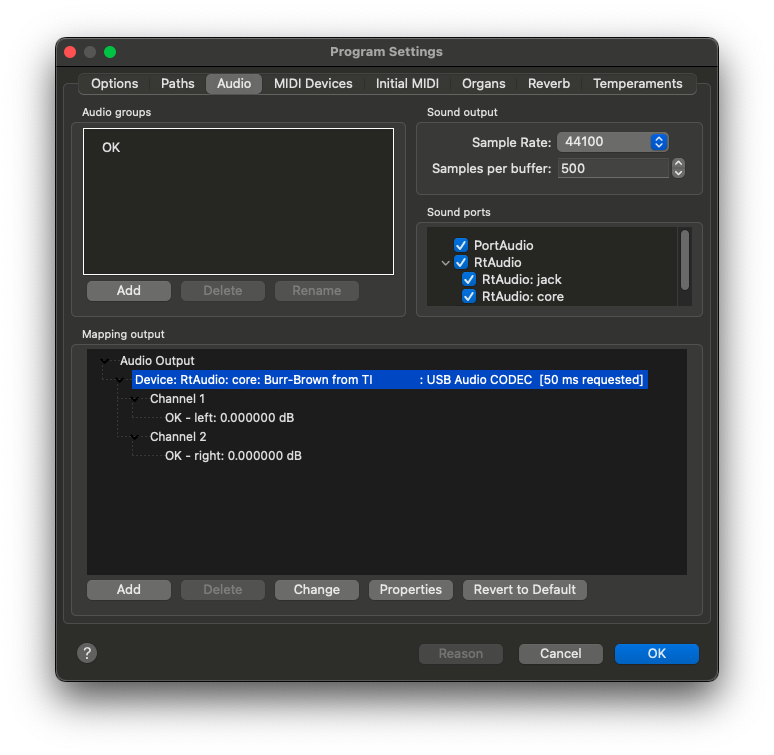Viewport: 774px width, 755px height.
Task: Collapse the Audio Output tree node
Action: (x=105, y=361)
